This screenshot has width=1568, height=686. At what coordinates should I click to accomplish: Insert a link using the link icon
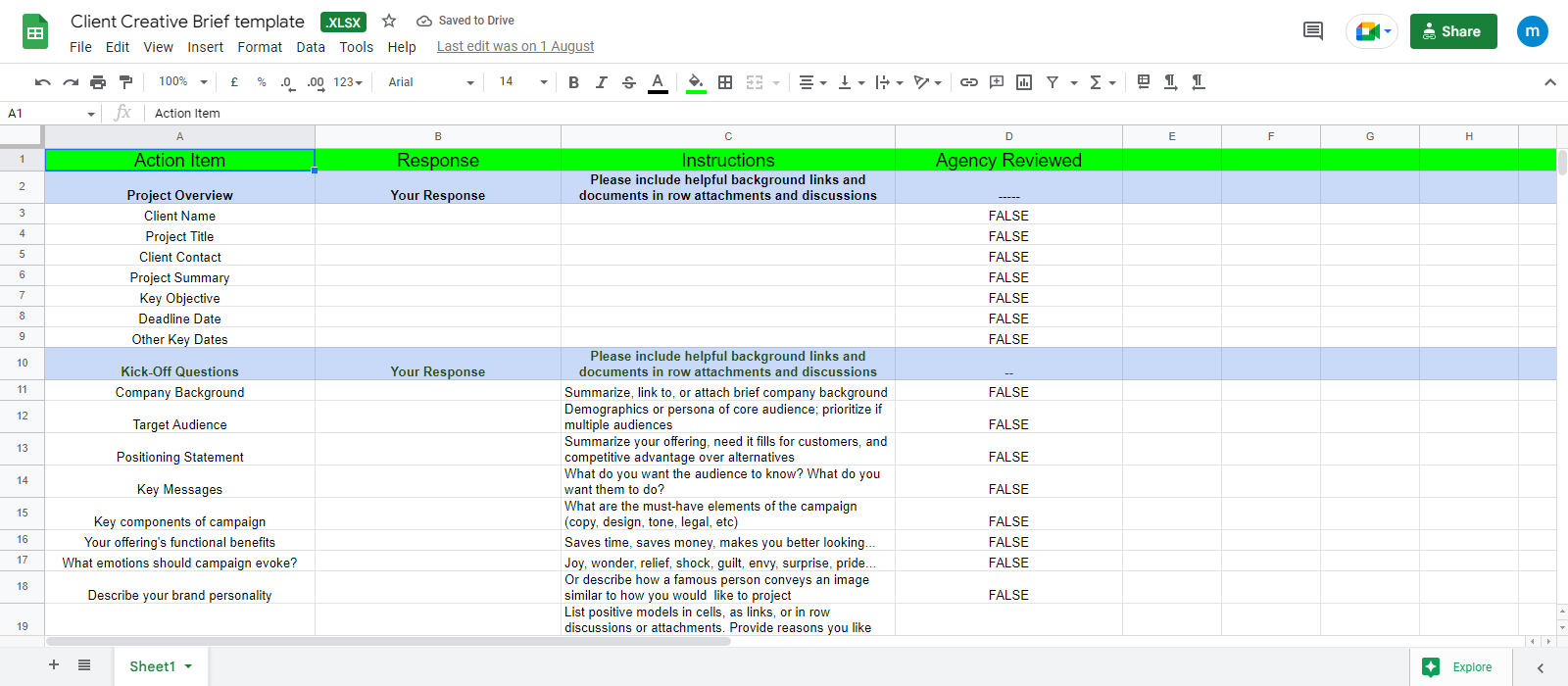coord(968,82)
